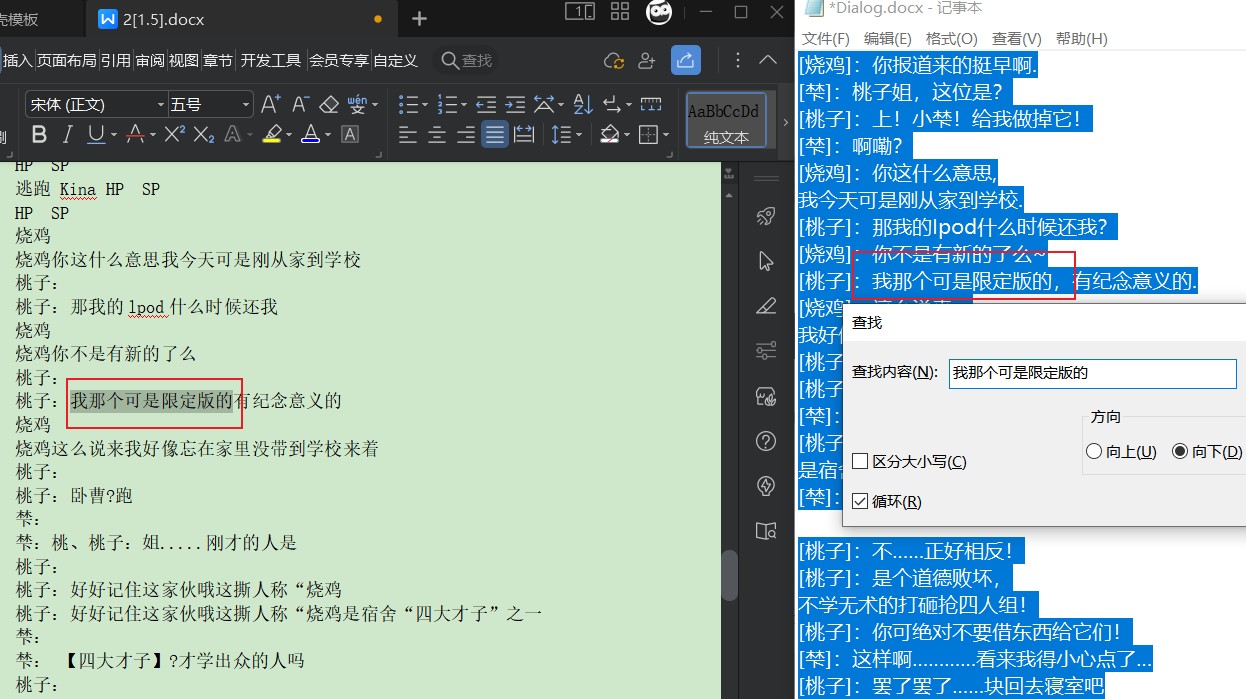
Task: Open Notepad 格式(O) menu
Action: click(x=952, y=38)
